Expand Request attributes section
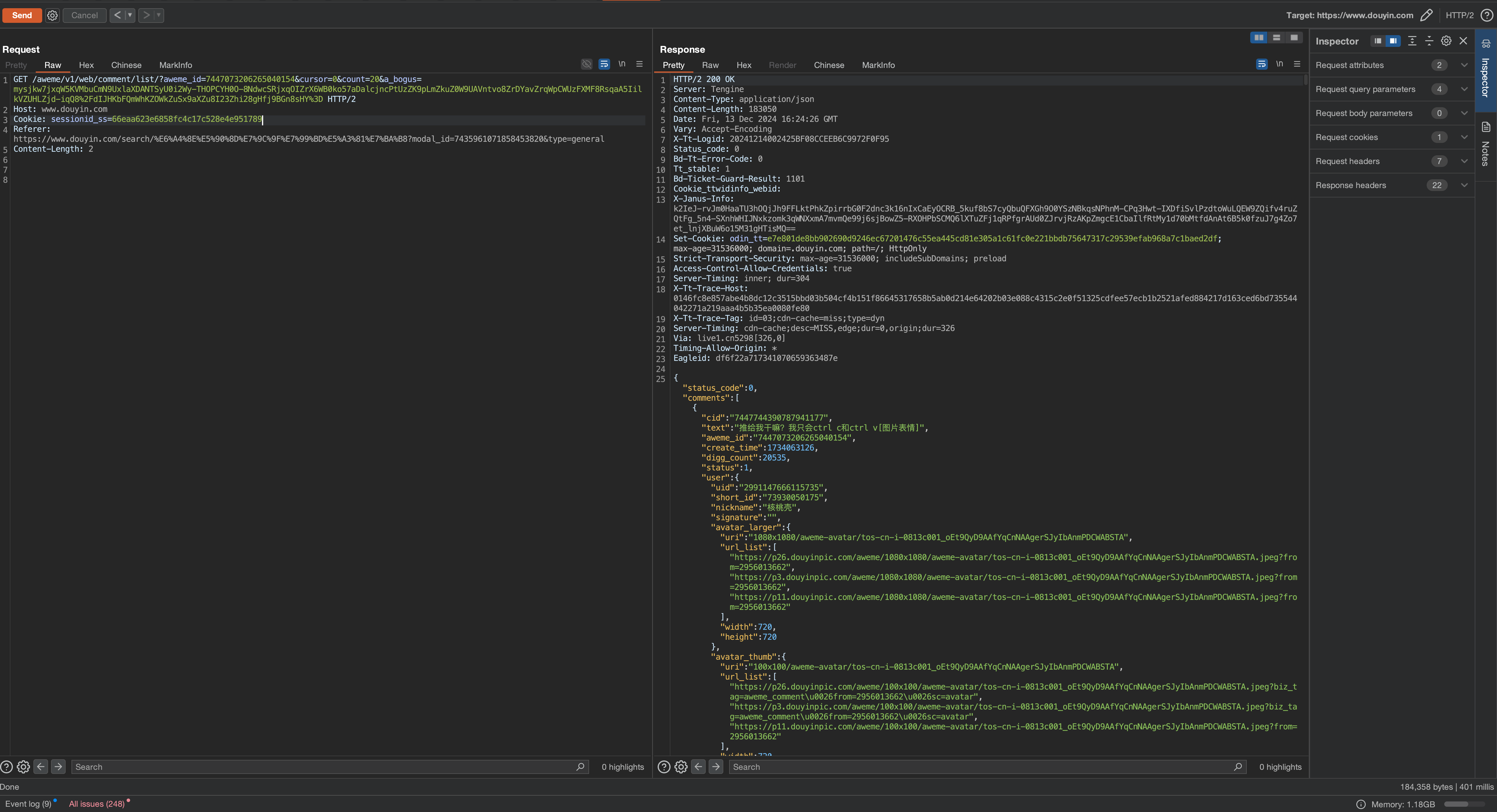Screen dimensions: 1497x812 click(1392, 65)
